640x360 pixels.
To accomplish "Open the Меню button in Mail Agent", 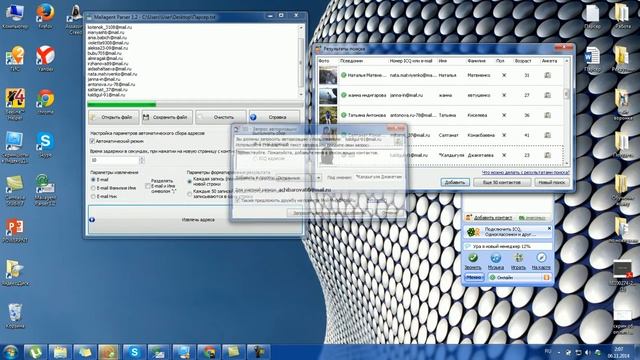I will click(x=474, y=278).
